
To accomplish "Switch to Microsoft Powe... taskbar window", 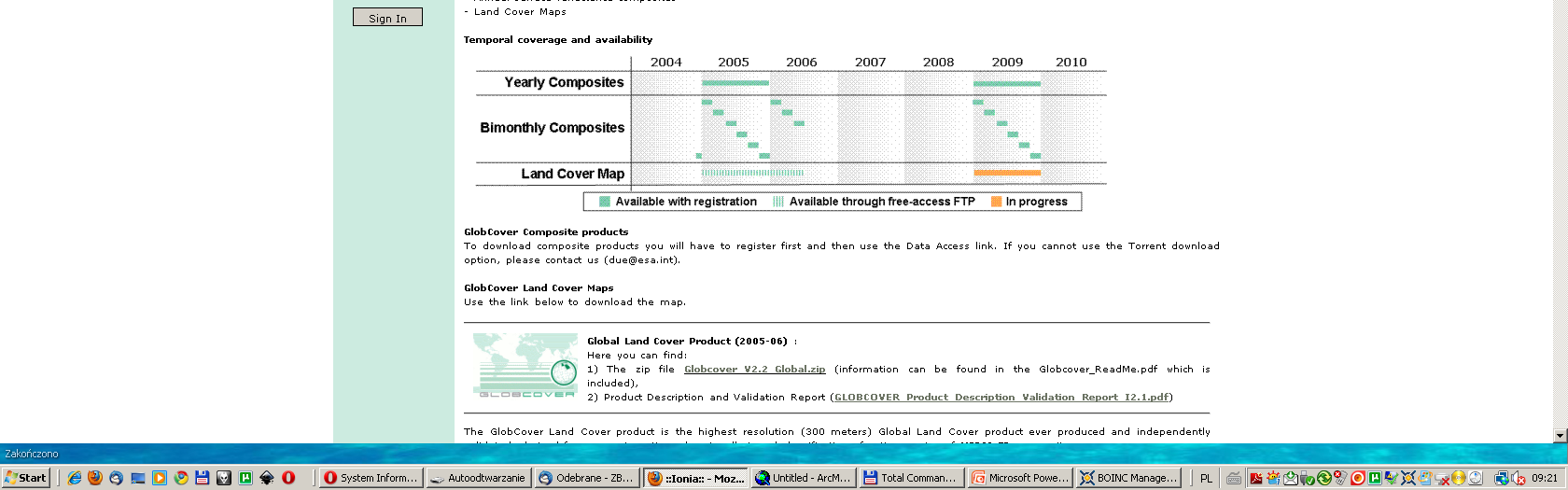I will coord(1020,478).
